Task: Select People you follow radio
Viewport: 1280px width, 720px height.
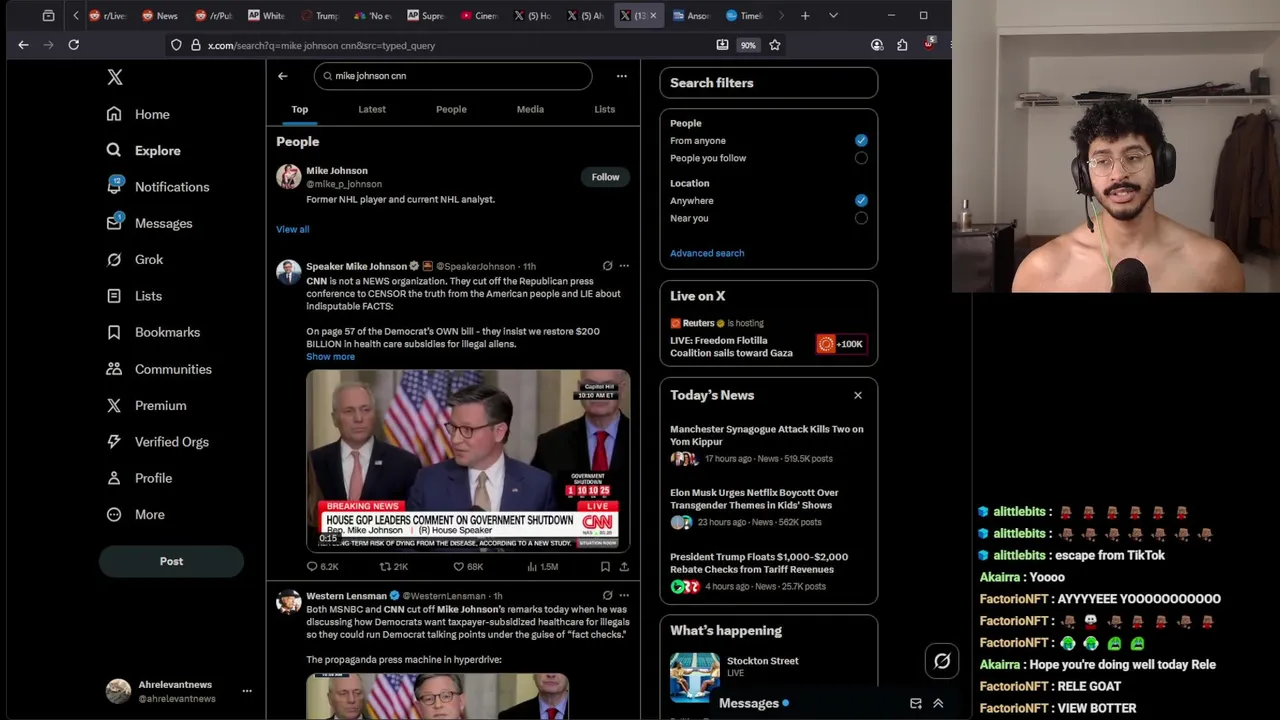Action: [861, 158]
